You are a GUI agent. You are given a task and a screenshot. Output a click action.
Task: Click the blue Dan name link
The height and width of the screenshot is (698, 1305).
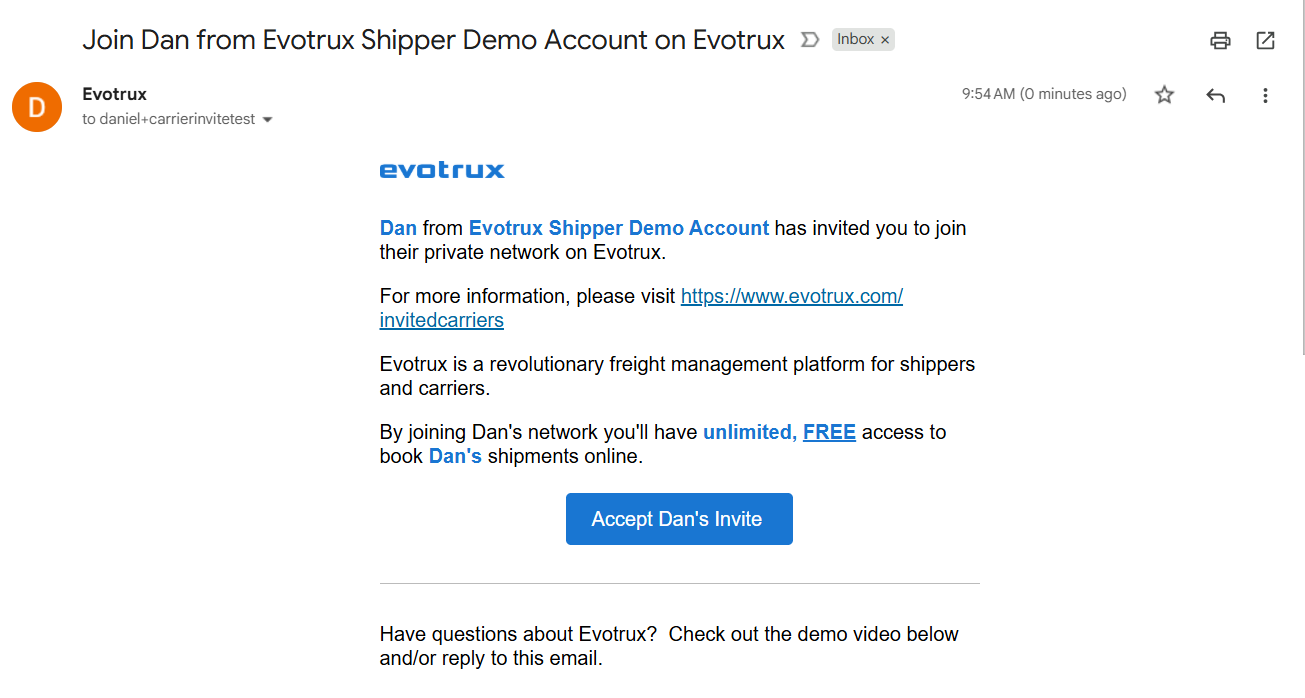(x=398, y=228)
